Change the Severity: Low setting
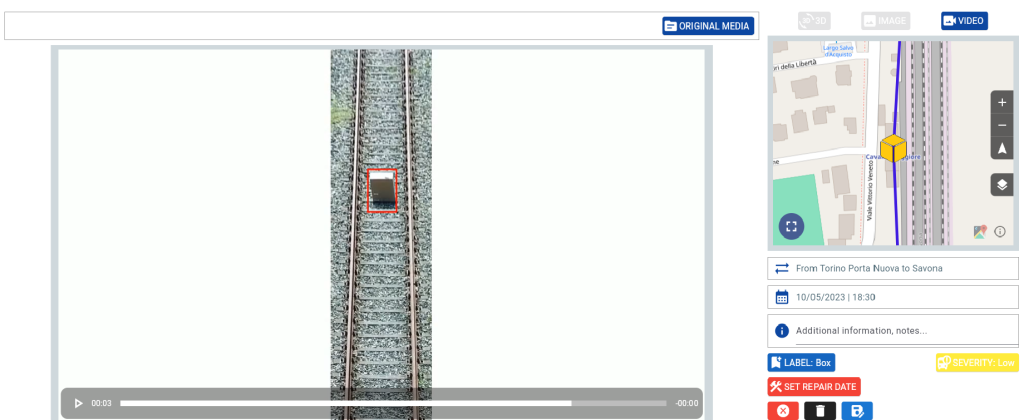1024x420 pixels. point(977,362)
